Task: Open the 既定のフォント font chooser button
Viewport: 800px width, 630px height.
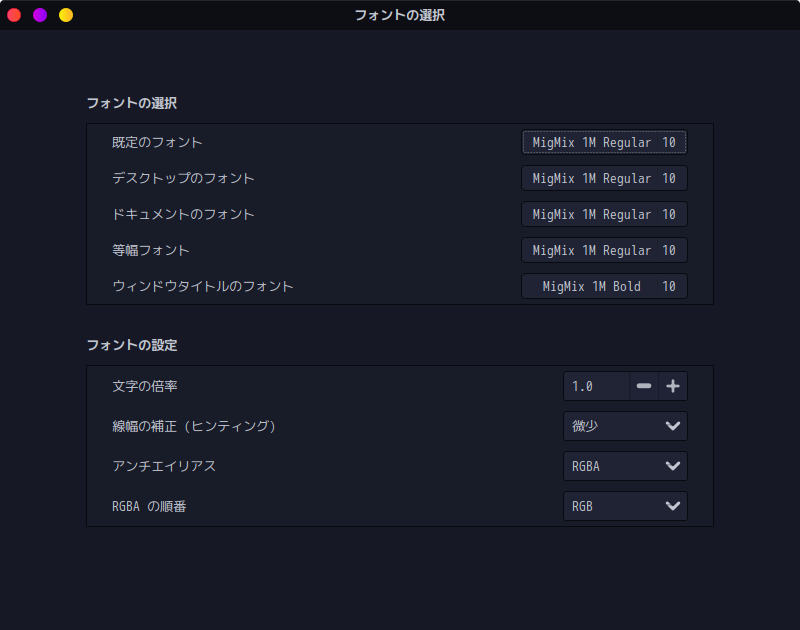Action: coord(604,142)
